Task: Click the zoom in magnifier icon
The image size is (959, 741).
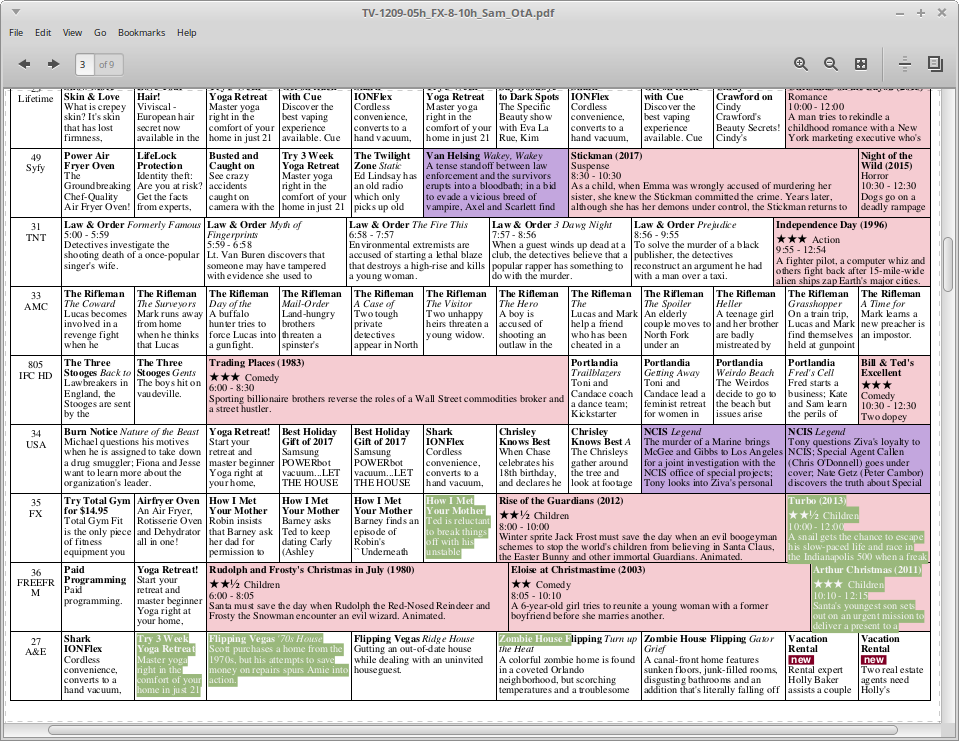Action: 801,64
